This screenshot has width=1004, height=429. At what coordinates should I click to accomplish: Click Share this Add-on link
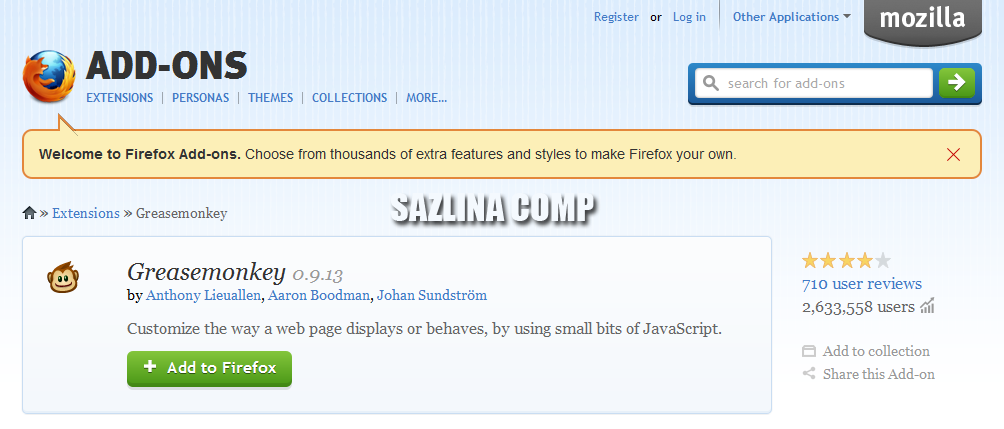point(878,374)
